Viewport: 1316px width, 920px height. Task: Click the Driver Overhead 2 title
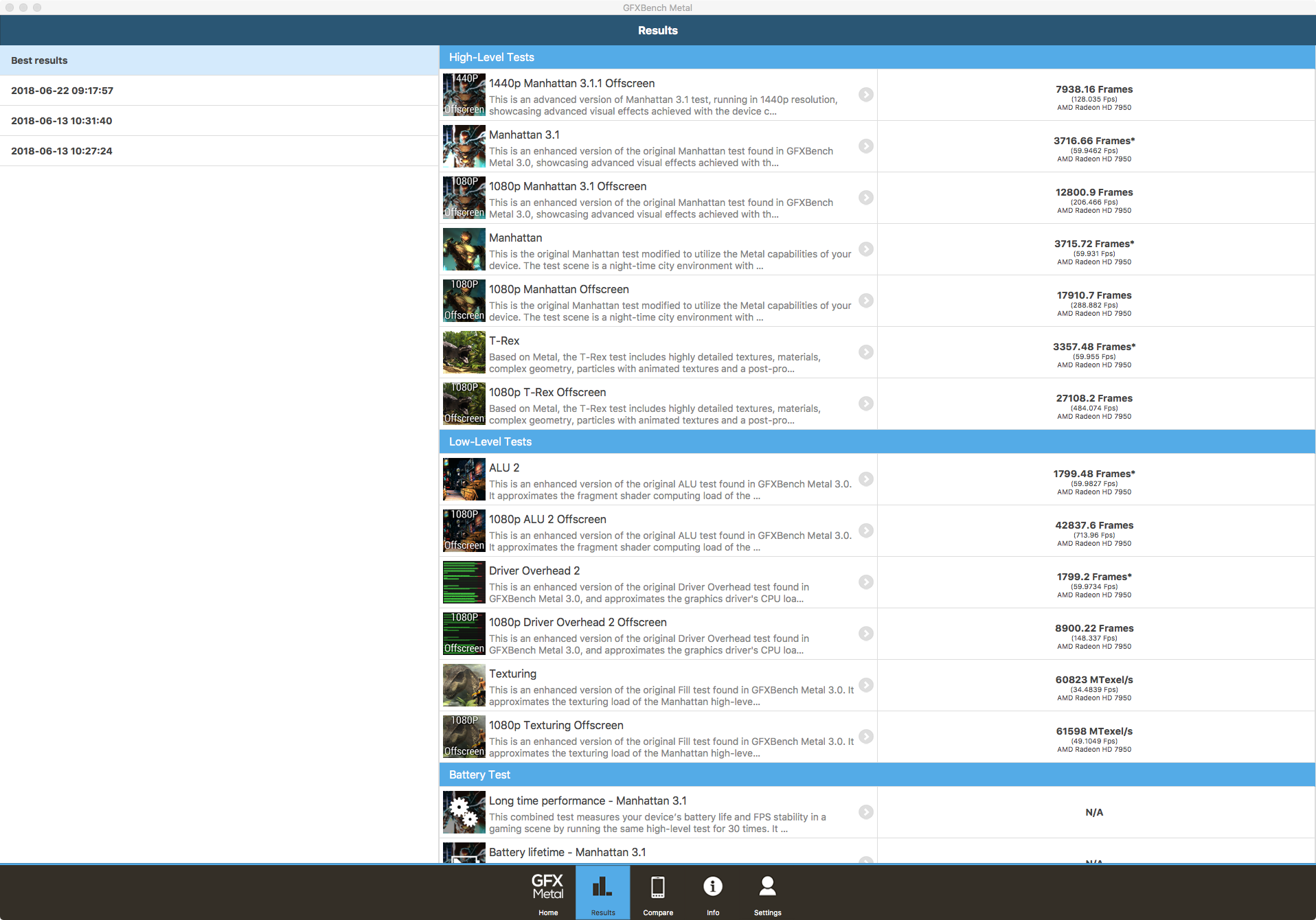tap(534, 571)
